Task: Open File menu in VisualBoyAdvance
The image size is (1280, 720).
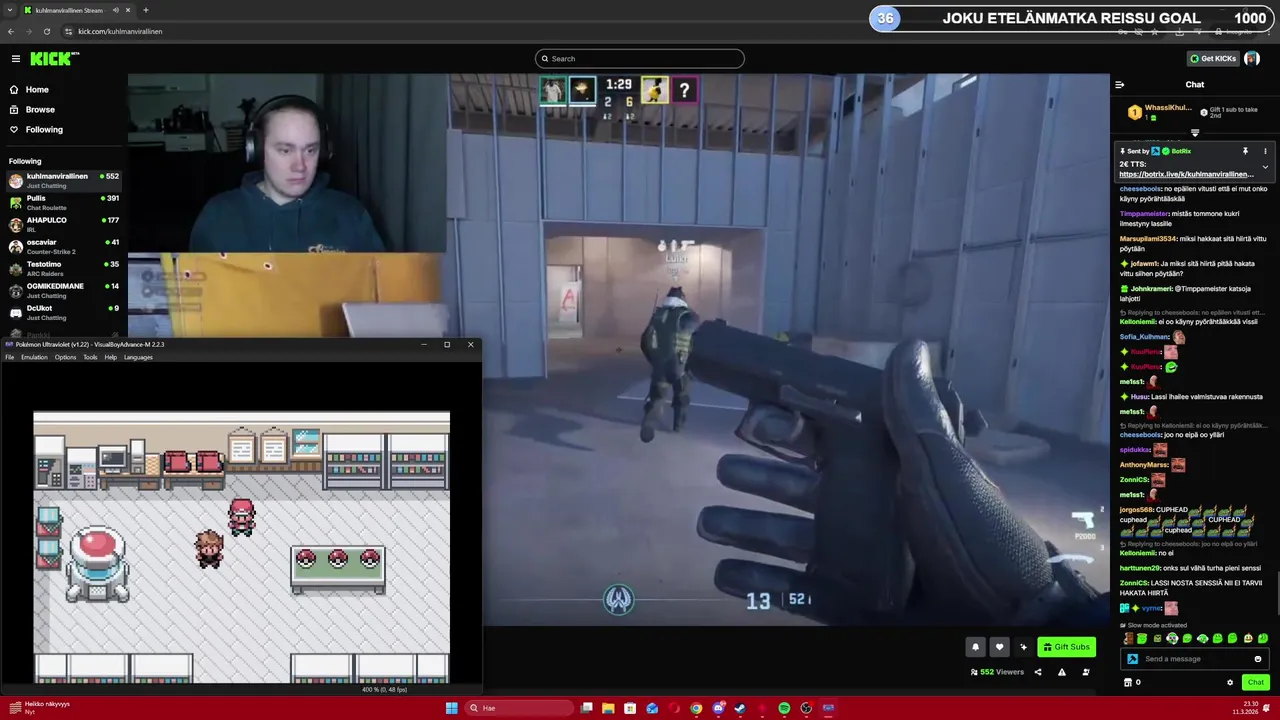Action: point(10,357)
